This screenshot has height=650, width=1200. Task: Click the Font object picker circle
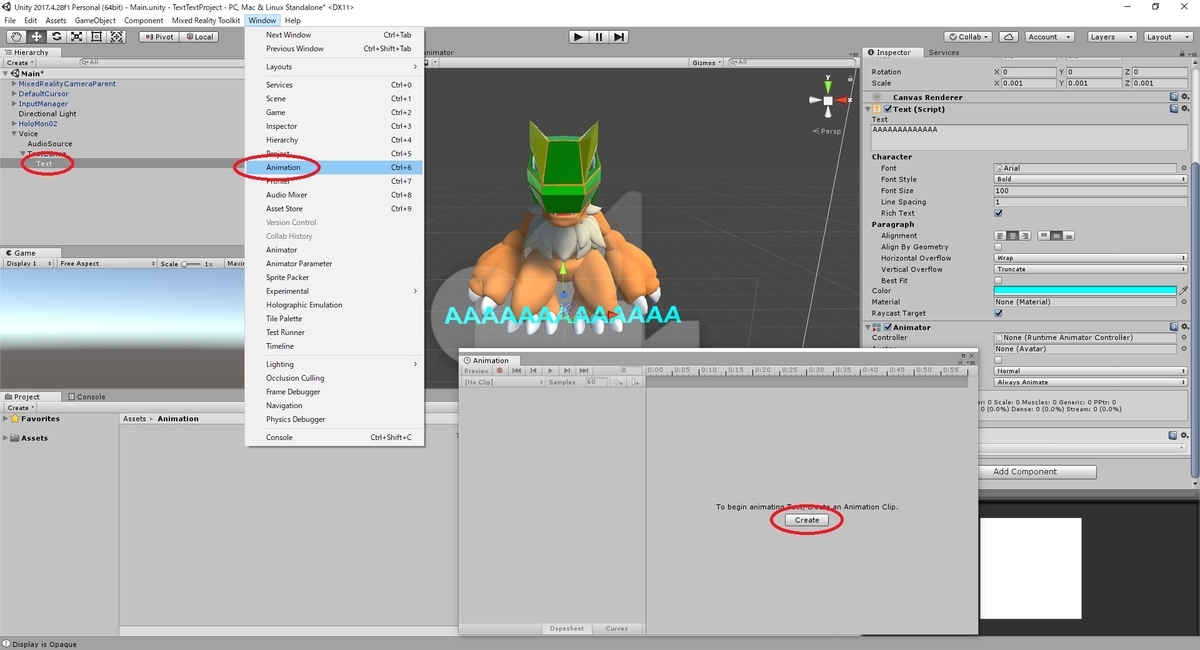tap(1184, 168)
